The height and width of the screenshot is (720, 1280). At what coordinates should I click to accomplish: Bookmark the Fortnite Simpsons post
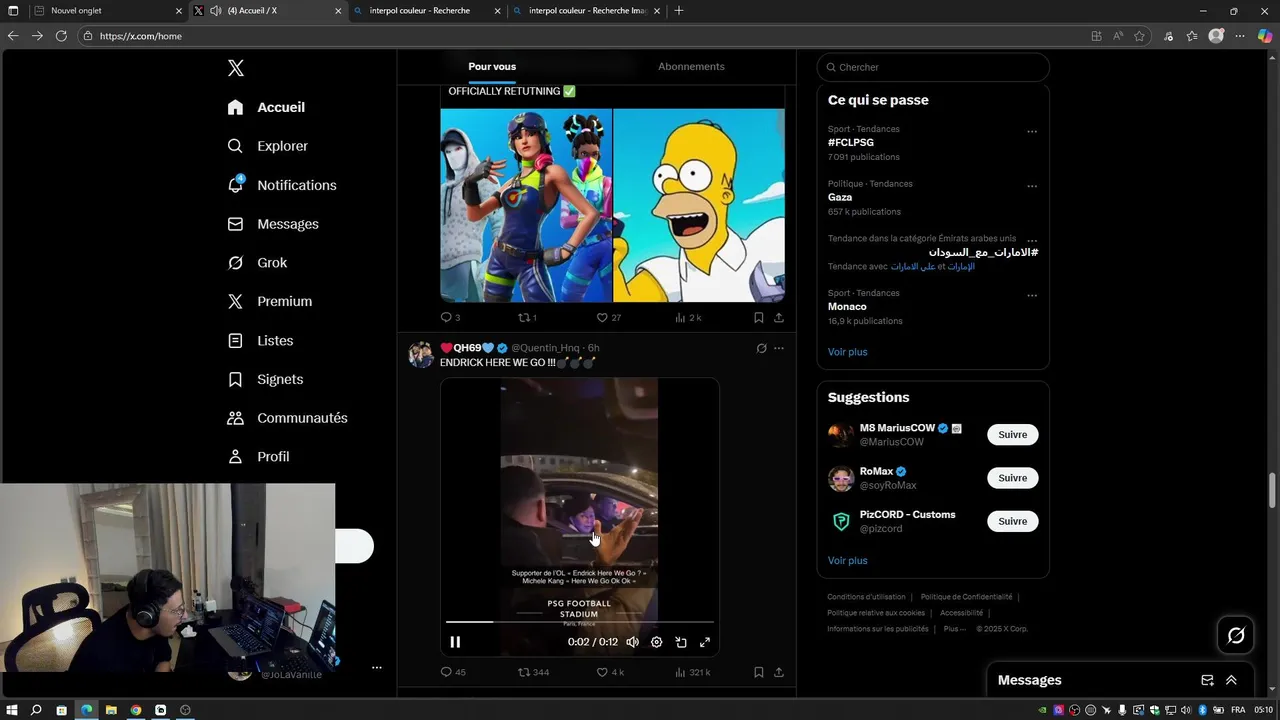(759, 317)
